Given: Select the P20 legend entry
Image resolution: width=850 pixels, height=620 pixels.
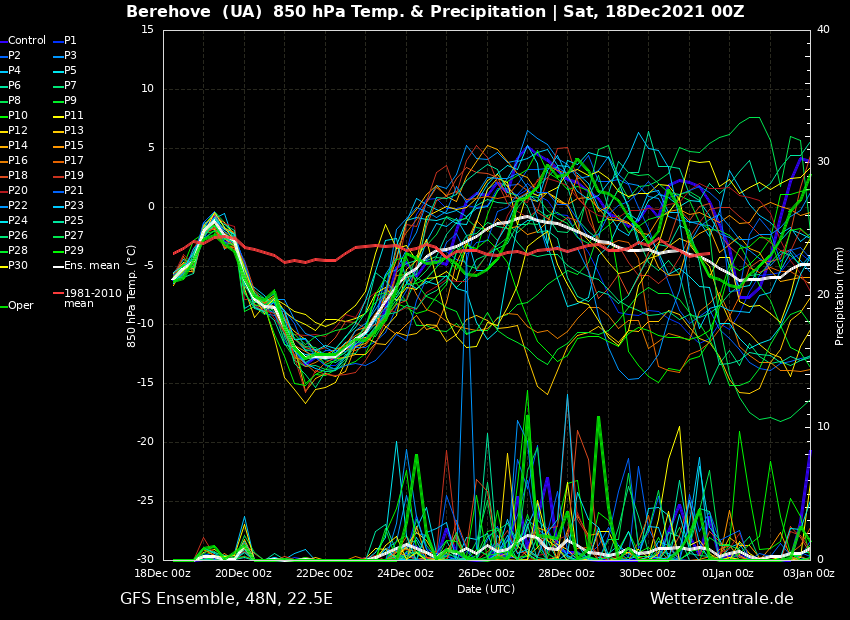Looking at the screenshot, I should (x=18, y=191).
